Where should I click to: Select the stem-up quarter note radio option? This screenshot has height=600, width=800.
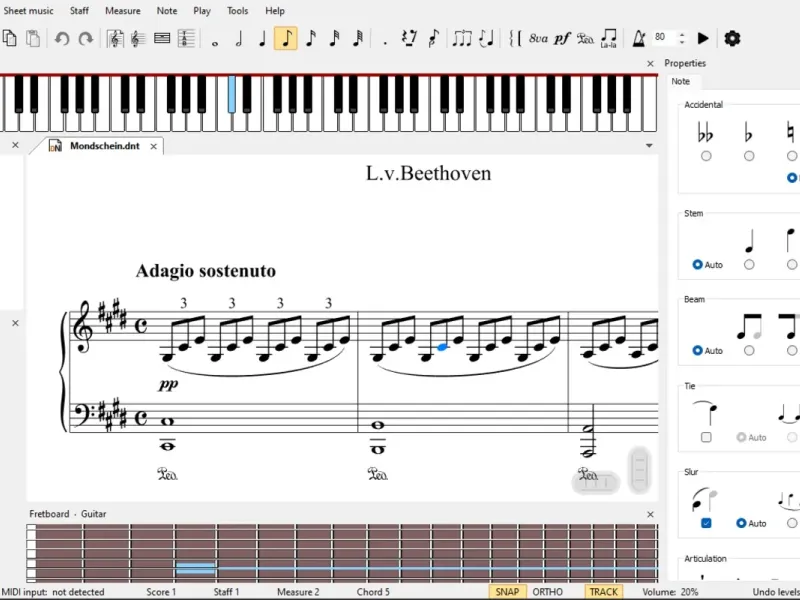click(749, 265)
